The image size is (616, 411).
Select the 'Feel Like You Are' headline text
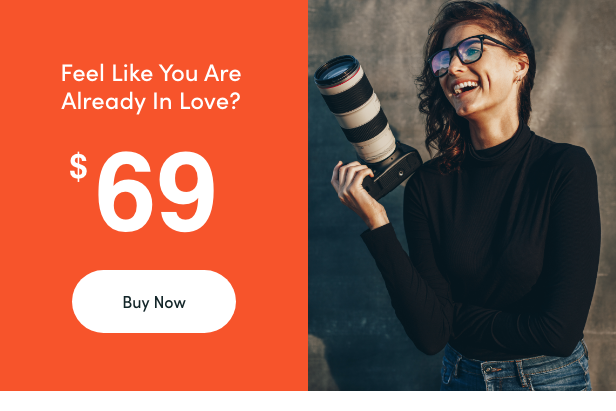(151, 73)
